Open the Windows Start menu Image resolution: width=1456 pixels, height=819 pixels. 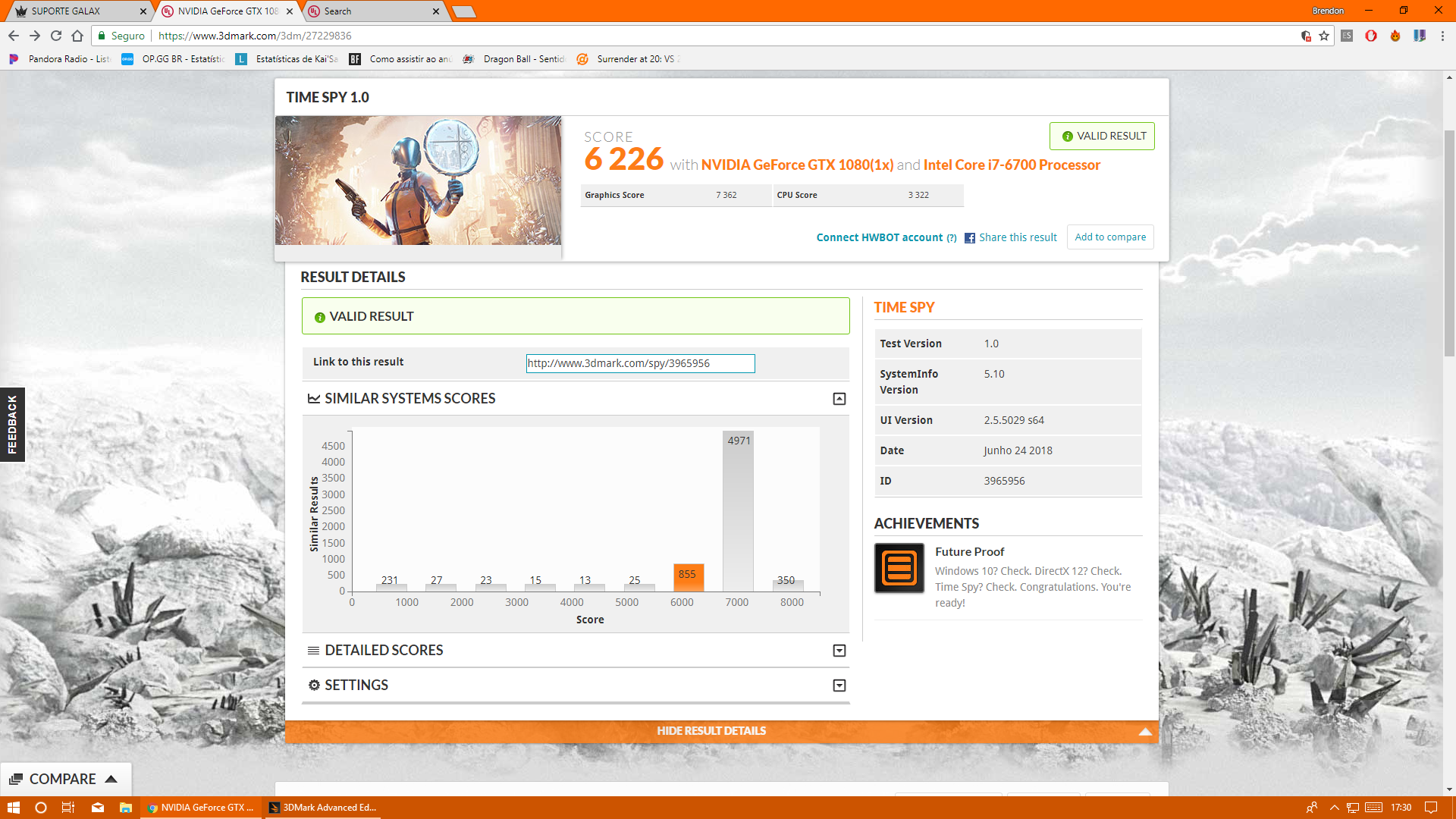[x=13, y=808]
